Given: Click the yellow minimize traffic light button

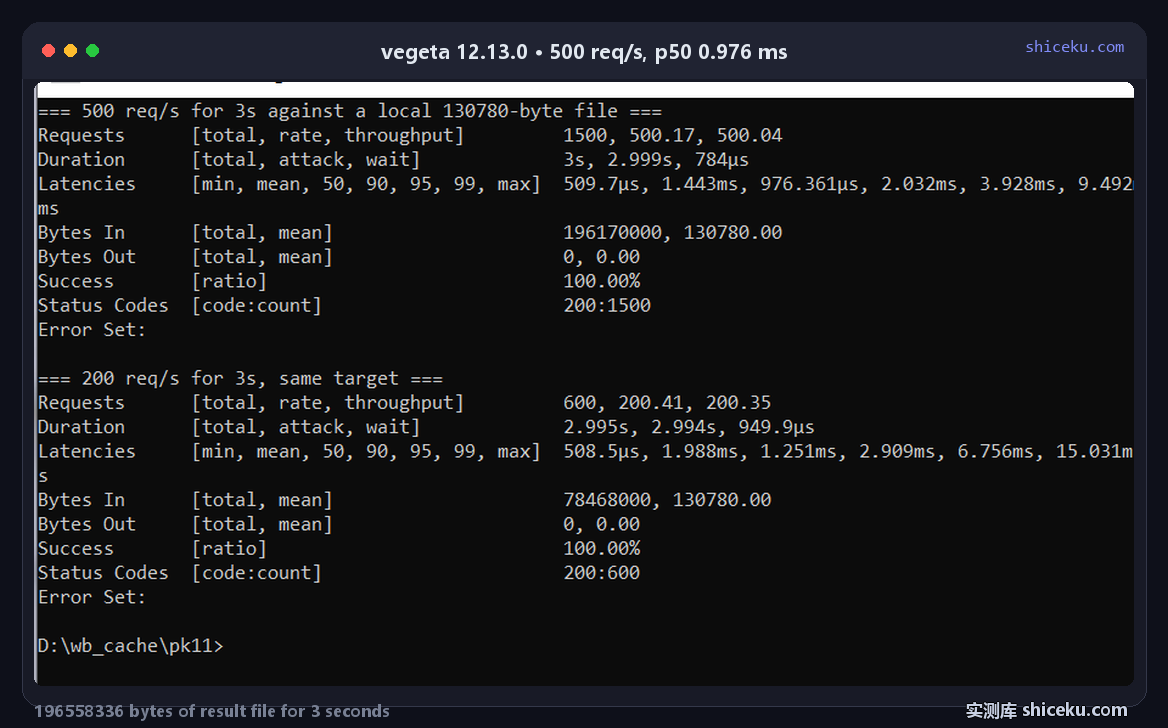Looking at the screenshot, I should click(x=71, y=51).
